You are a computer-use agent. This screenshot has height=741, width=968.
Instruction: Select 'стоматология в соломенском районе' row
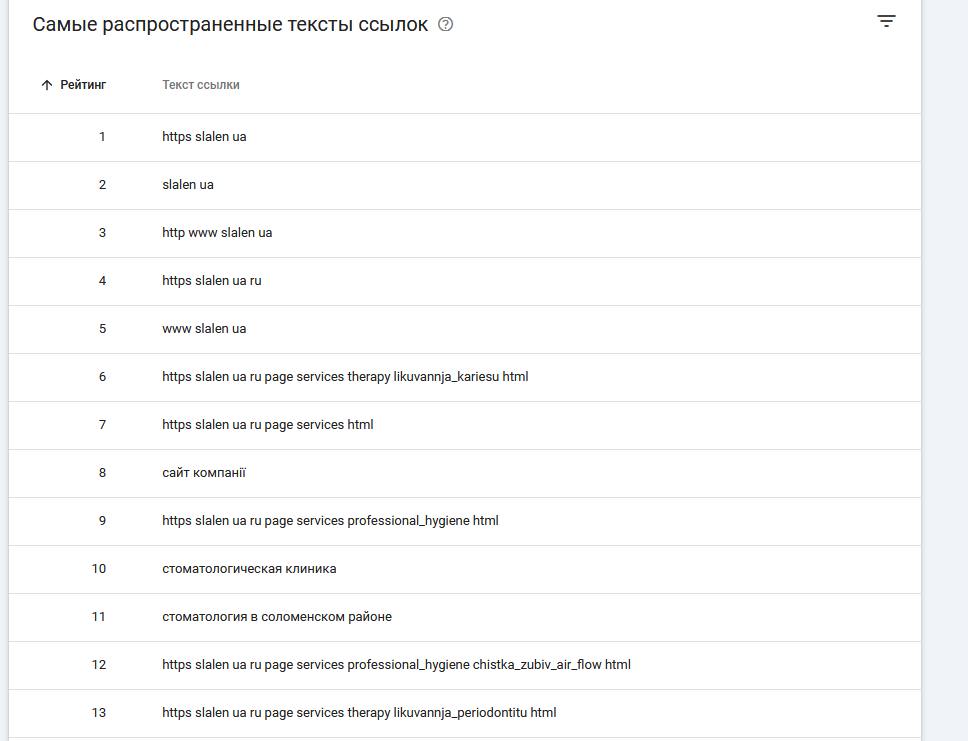pos(277,617)
